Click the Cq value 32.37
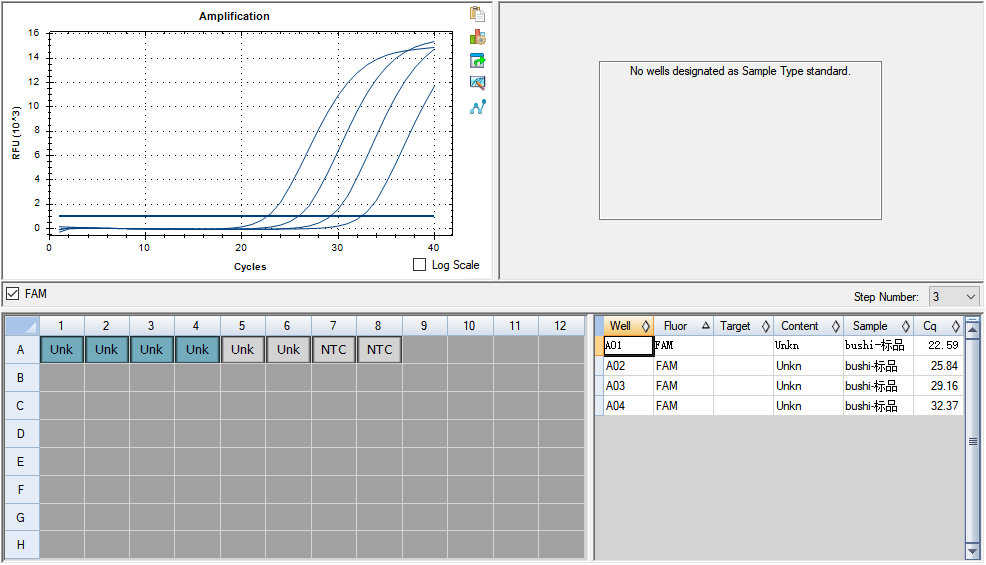This screenshot has height=565, width=986. 944,406
